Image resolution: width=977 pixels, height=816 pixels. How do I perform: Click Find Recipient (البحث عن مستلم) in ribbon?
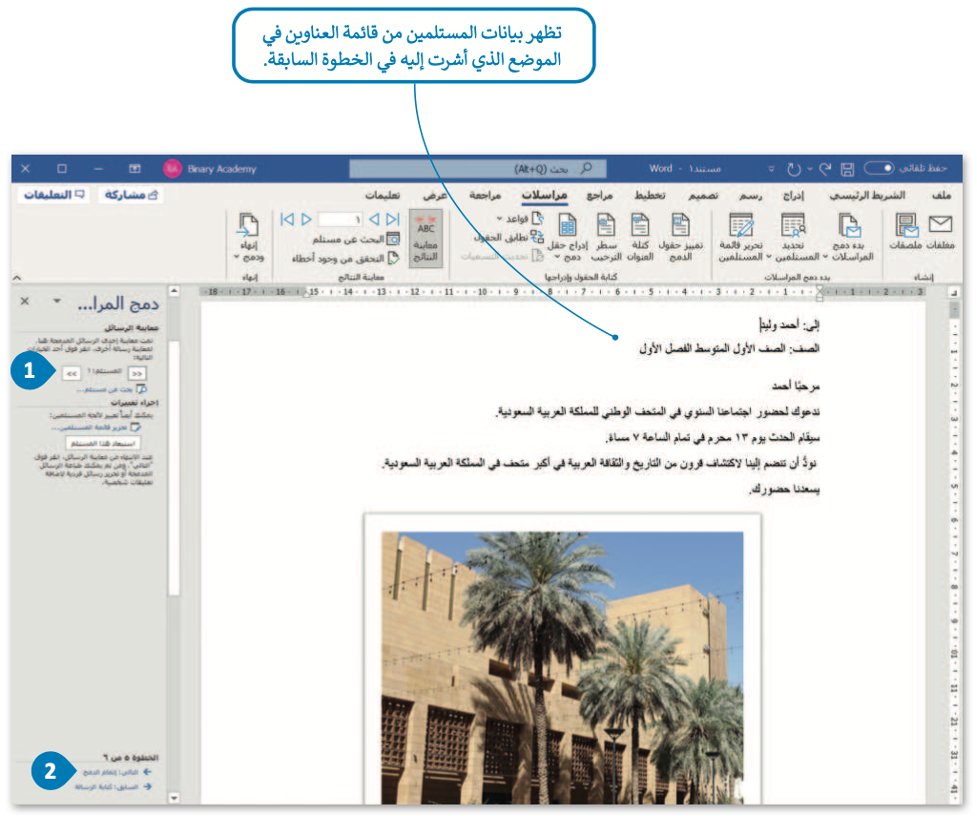(356, 239)
